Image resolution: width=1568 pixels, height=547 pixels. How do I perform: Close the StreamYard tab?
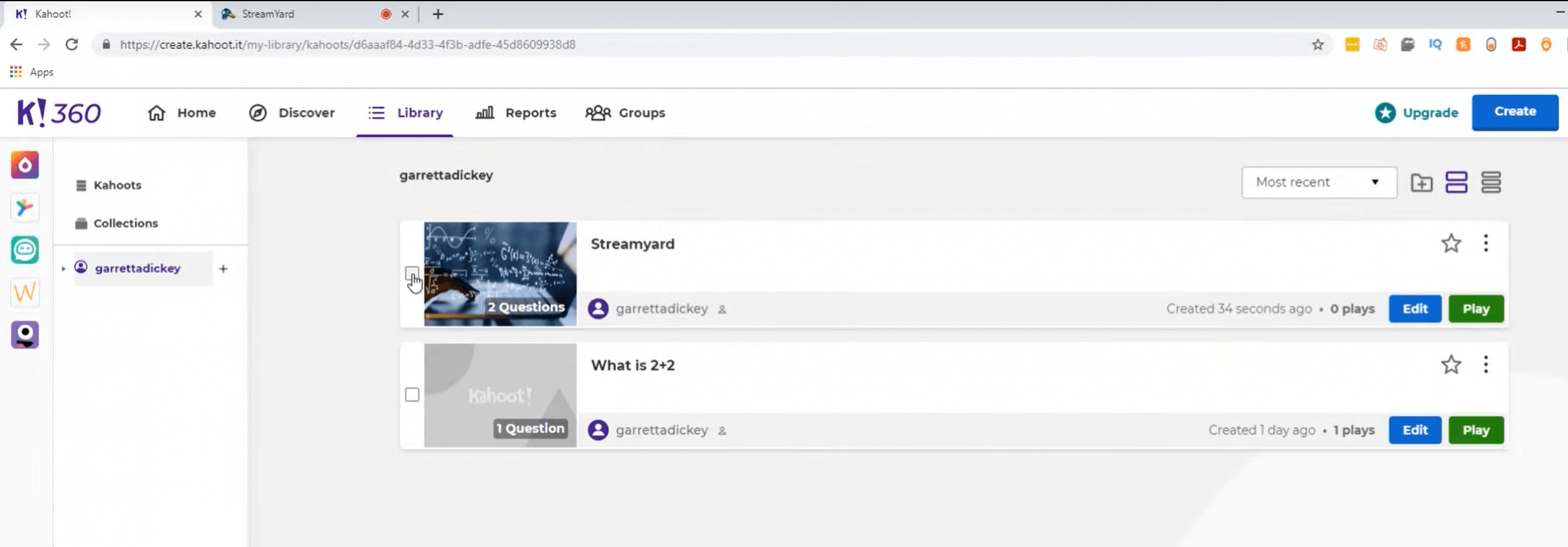point(405,14)
